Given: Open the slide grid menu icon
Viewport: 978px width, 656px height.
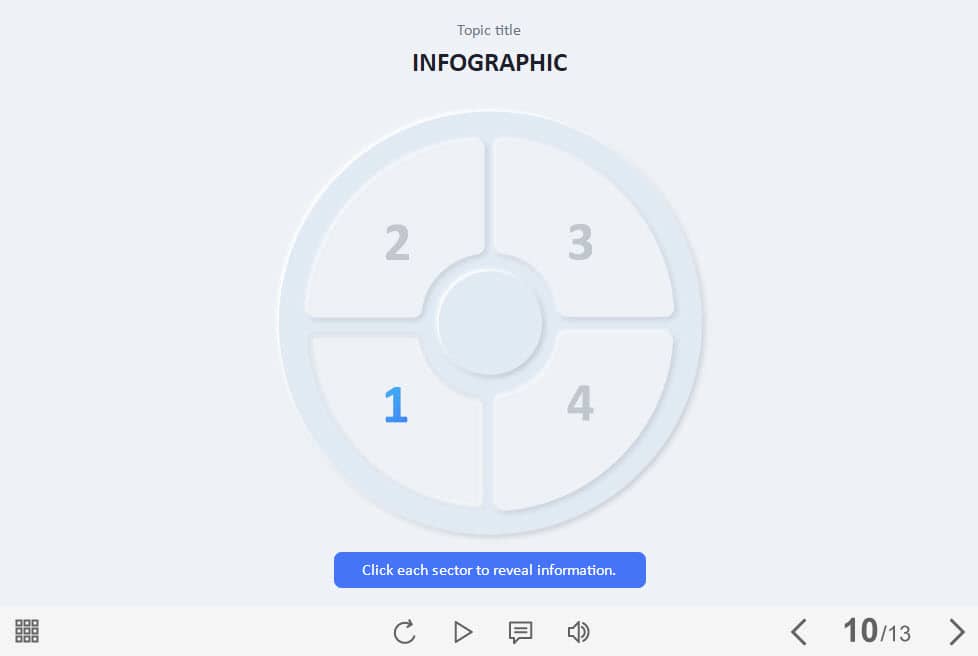Looking at the screenshot, I should [27, 631].
